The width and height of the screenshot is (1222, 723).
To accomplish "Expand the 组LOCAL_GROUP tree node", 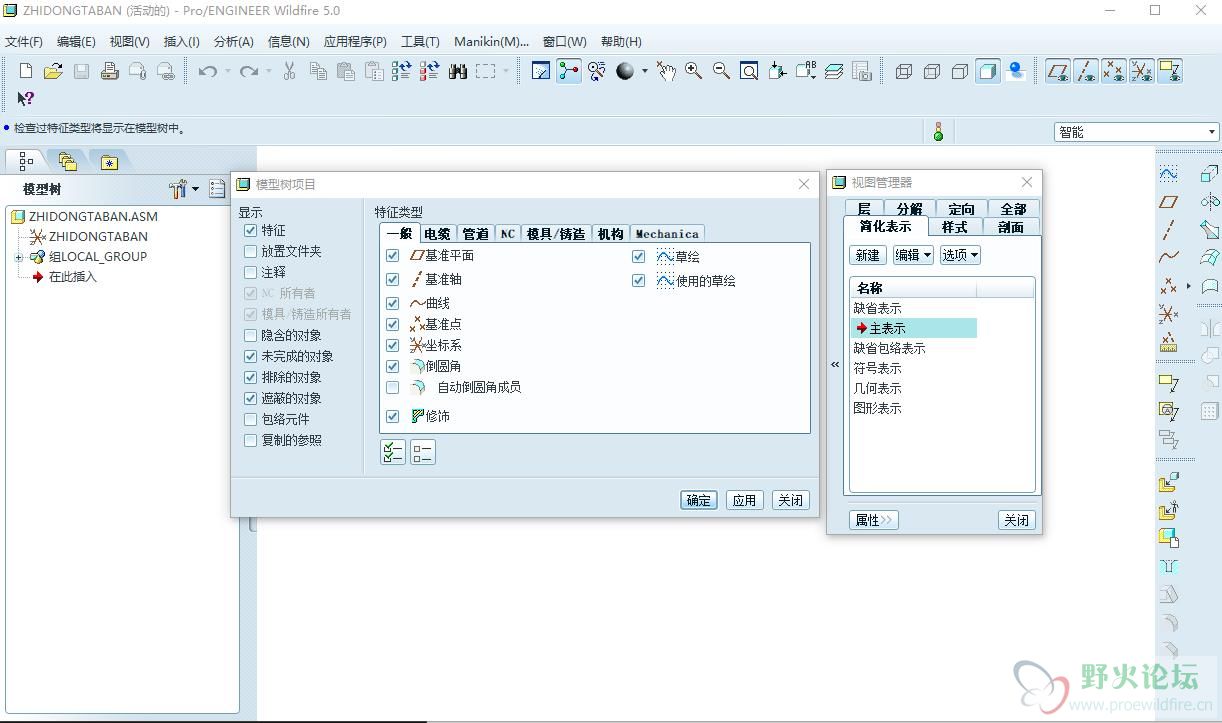I will coord(19,257).
